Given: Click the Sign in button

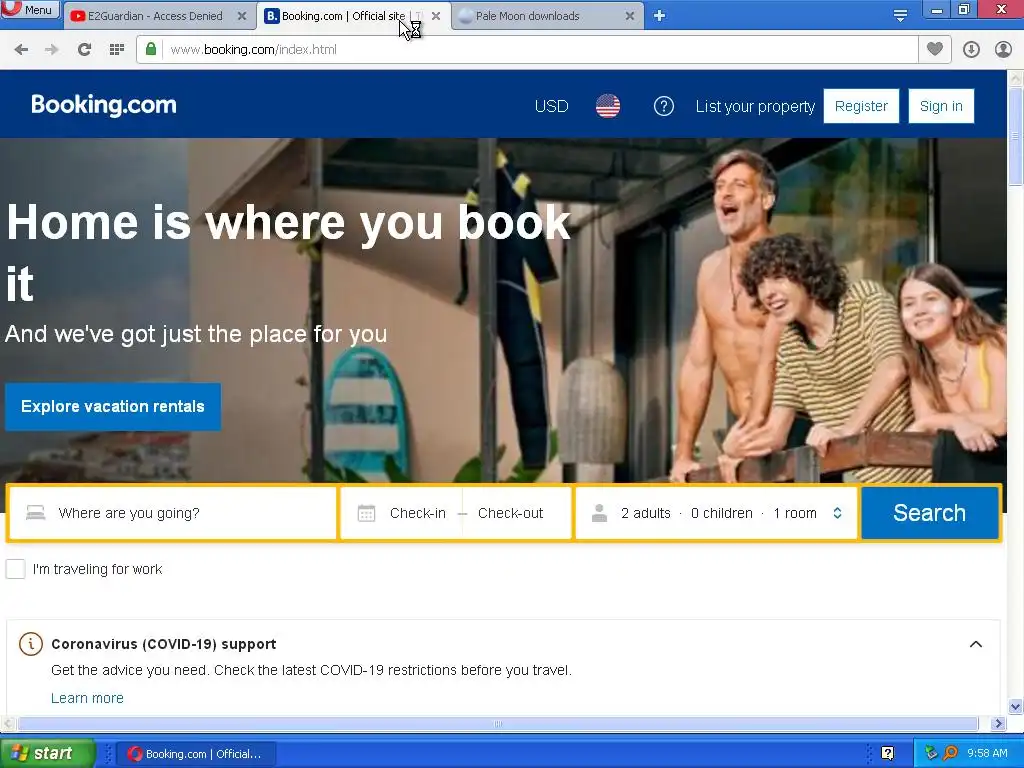Looking at the screenshot, I should tap(941, 106).
